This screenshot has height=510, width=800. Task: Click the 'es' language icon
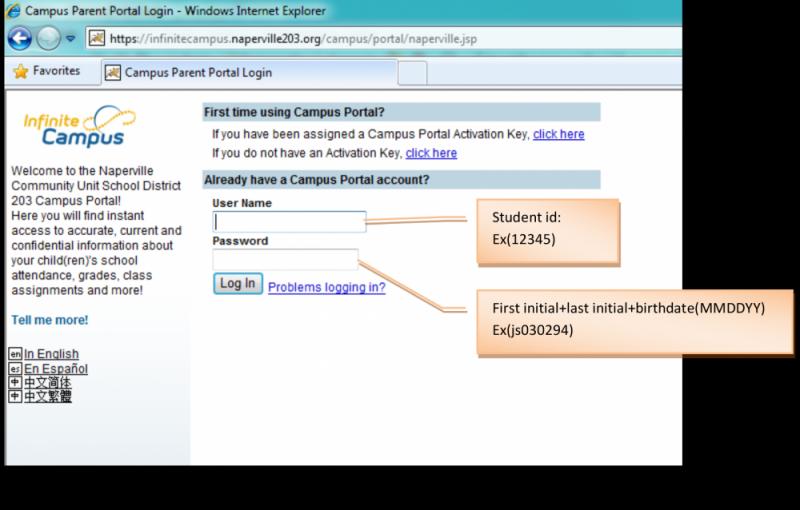point(15,368)
